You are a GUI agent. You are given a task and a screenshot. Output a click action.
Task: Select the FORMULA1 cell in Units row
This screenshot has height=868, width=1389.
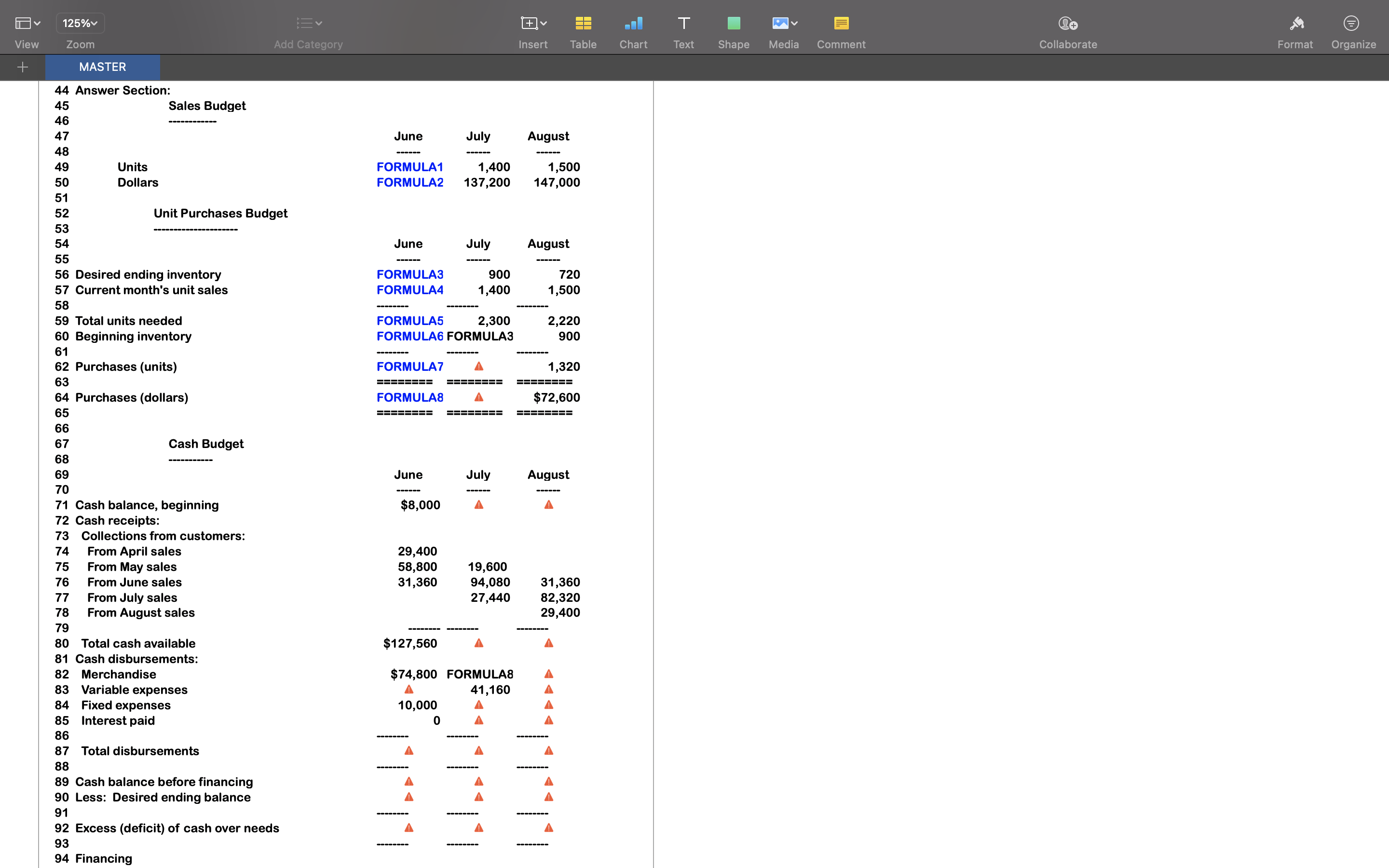pyautogui.click(x=409, y=166)
